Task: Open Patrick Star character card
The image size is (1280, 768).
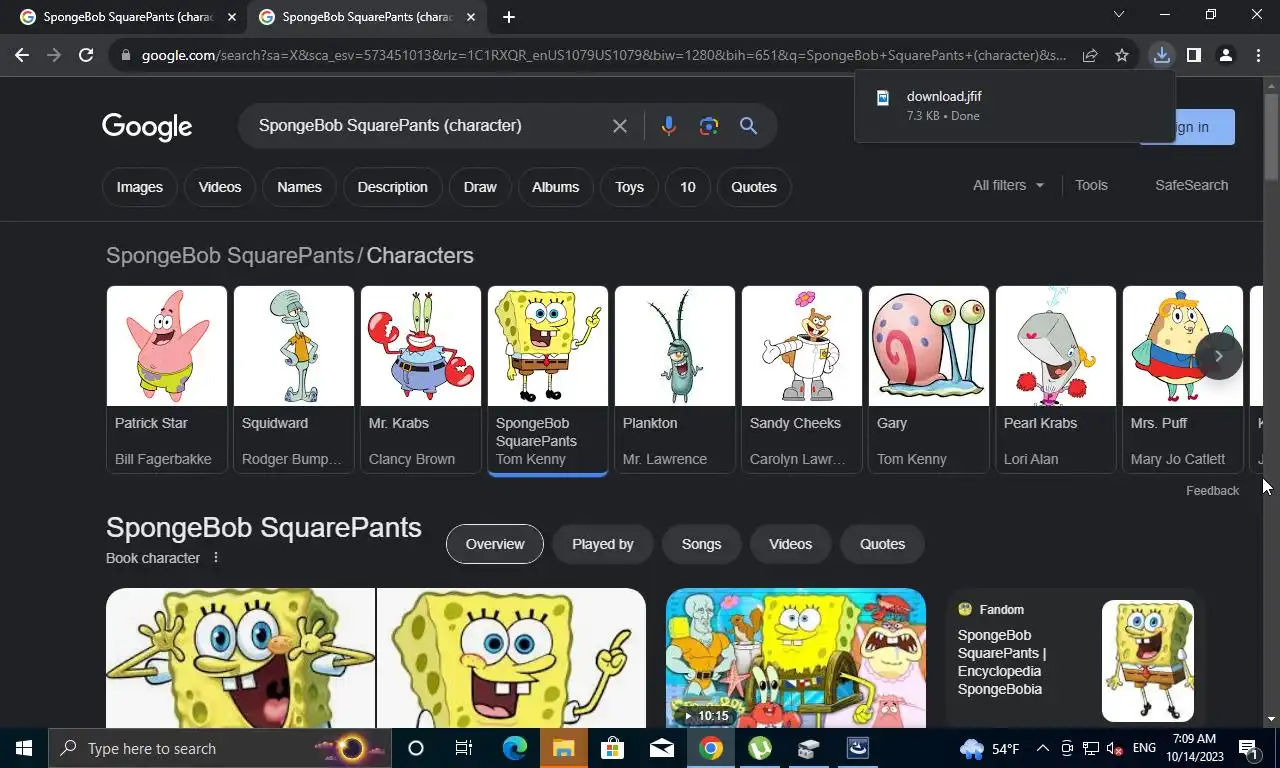Action: point(167,379)
